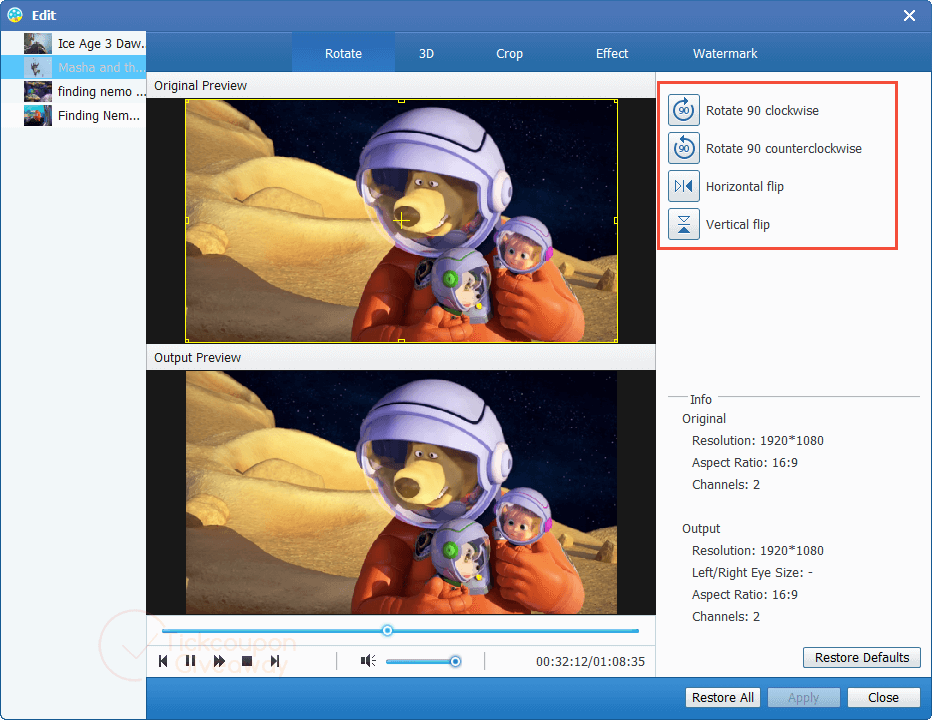
Task: Open the Crop tab
Action: pyautogui.click(x=509, y=54)
